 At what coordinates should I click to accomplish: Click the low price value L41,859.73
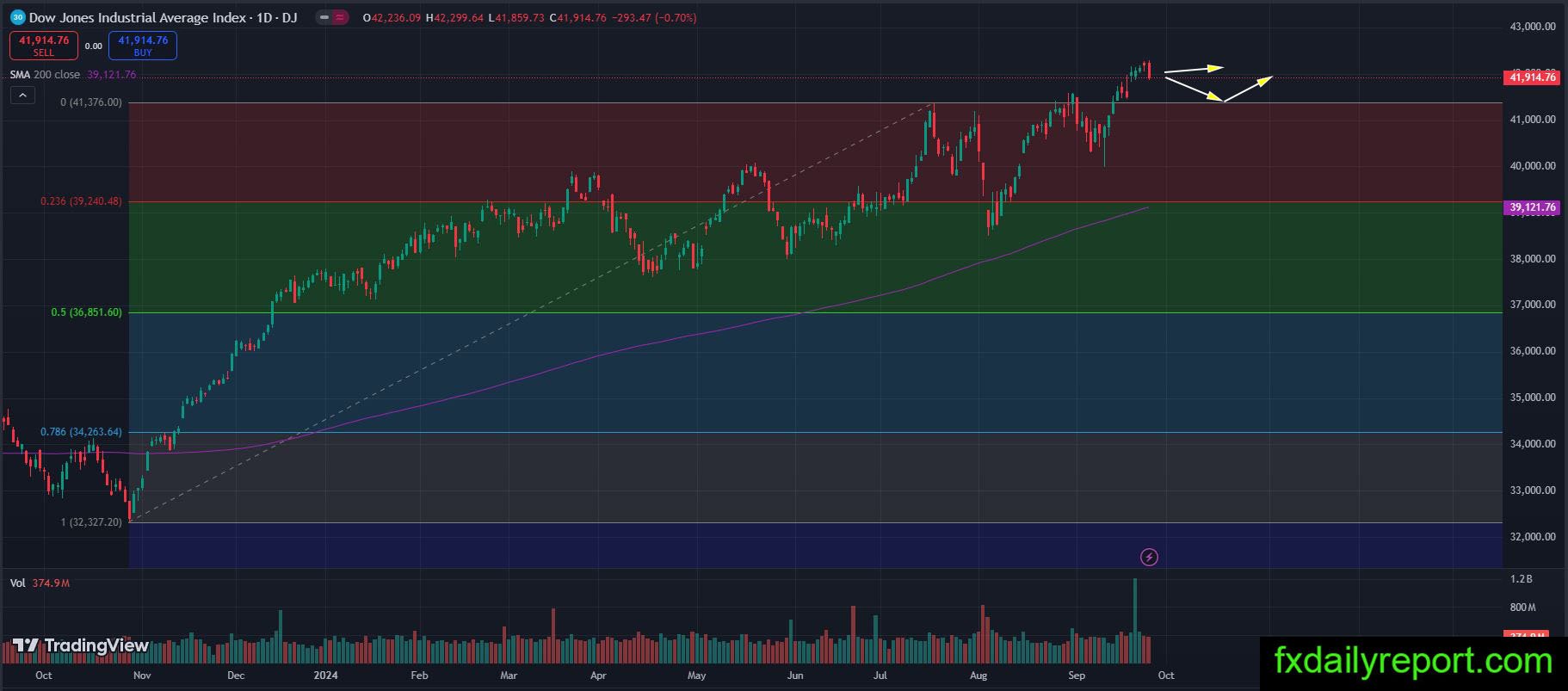tap(516, 18)
